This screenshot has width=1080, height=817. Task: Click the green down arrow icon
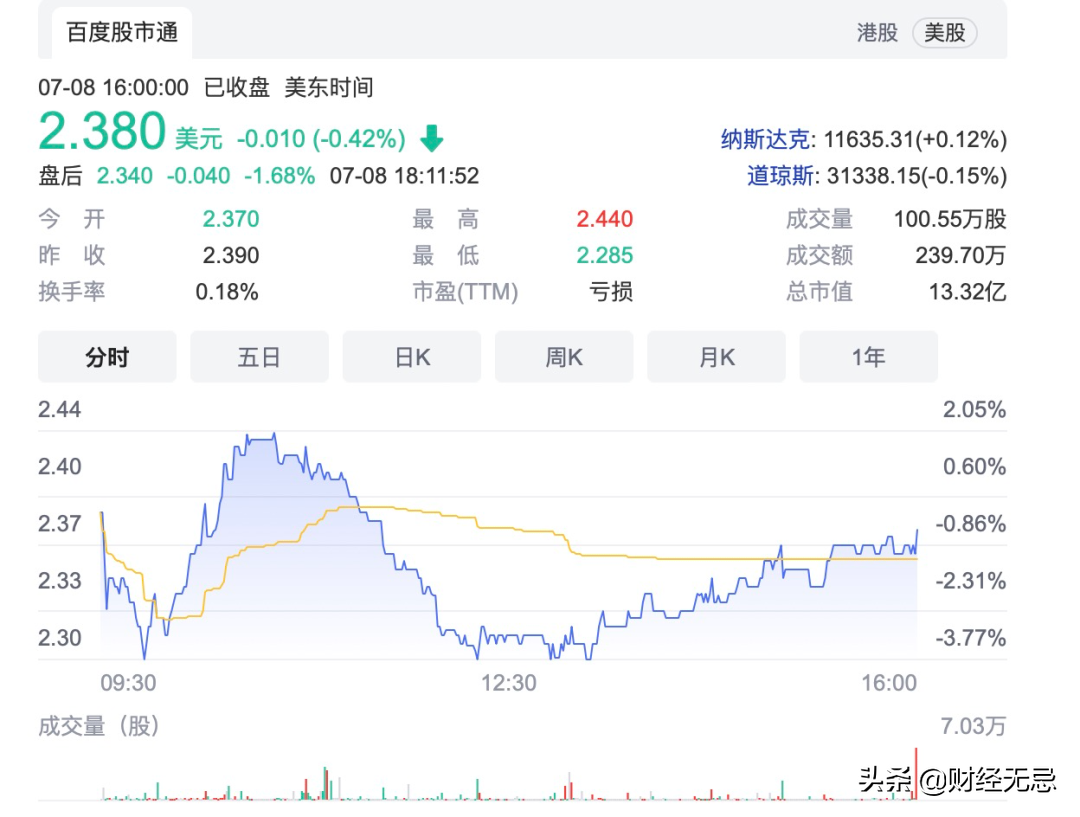432,137
